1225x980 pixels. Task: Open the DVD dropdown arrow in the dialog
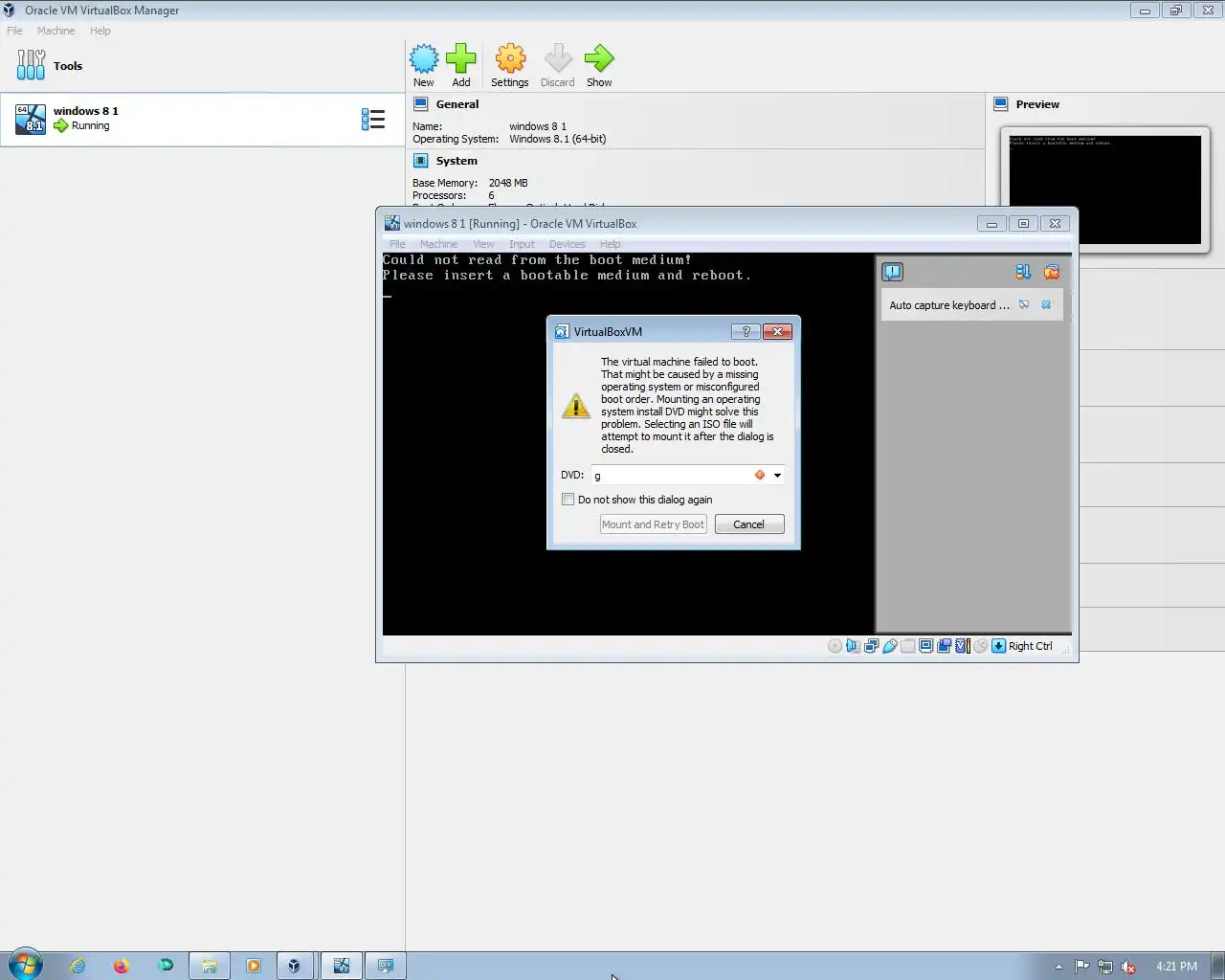click(x=777, y=476)
